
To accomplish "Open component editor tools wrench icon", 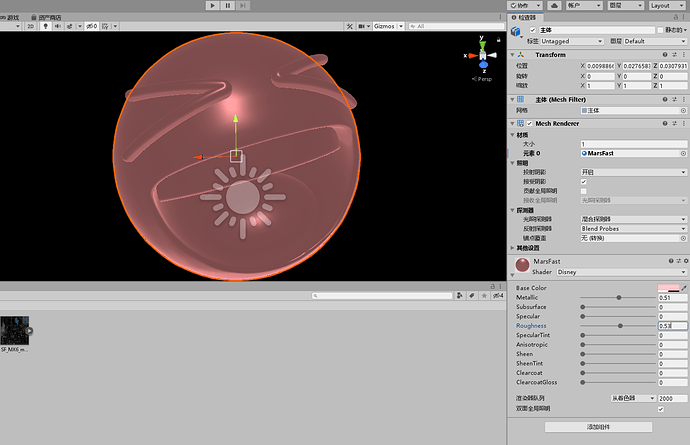I will coord(349,26).
